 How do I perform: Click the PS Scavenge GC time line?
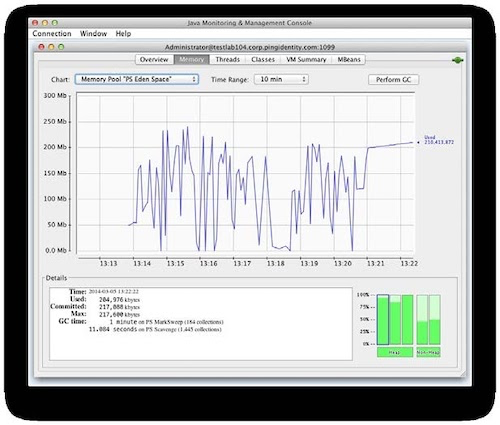click(155, 329)
